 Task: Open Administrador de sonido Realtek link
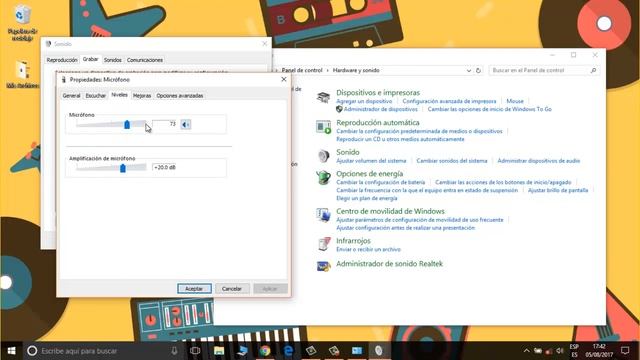pyautogui.click(x=389, y=264)
